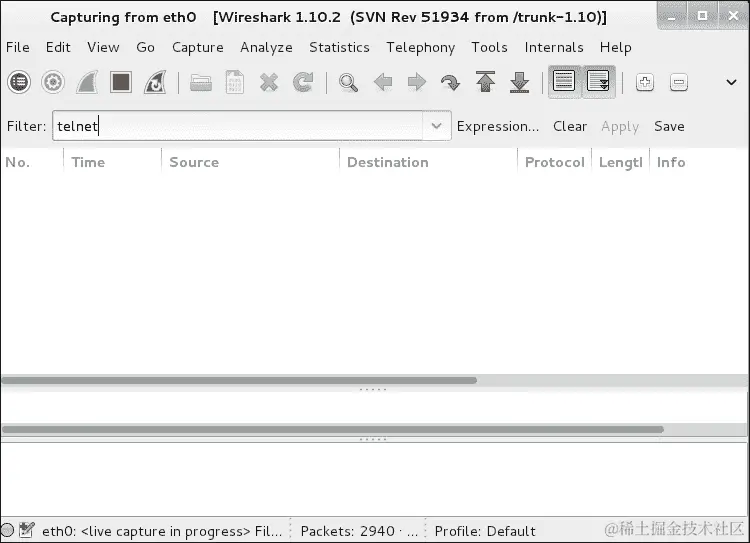Save the current filter
Image resolution: width=750 pixels, height=543 pixels.
(x=669, y=126)
